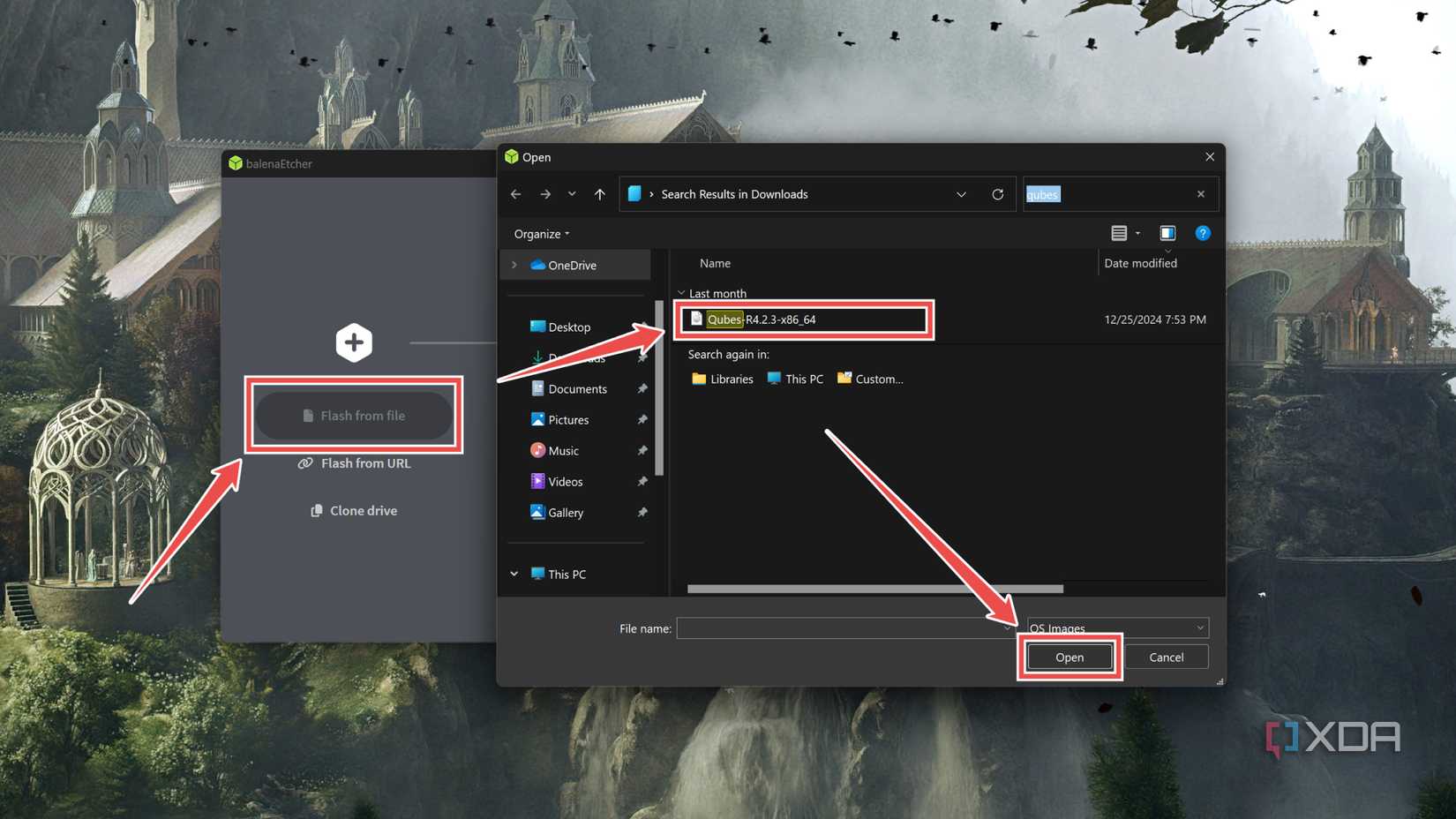1456x819 pixels.
Task: Open recent locations dropdown arrow
Action: pos(572,194)
